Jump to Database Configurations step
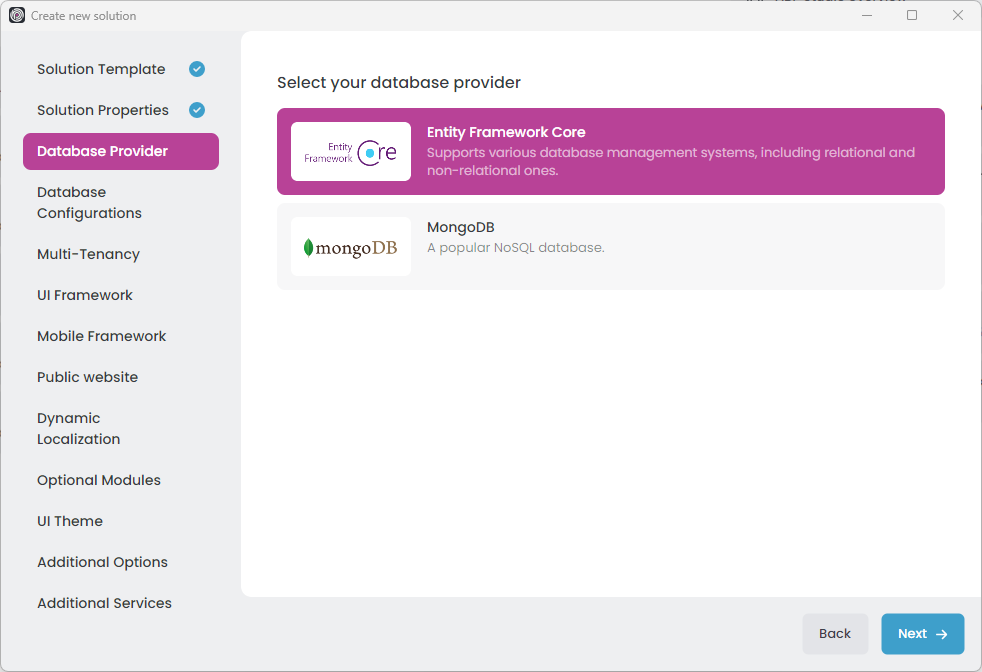 tap(89, 203)
